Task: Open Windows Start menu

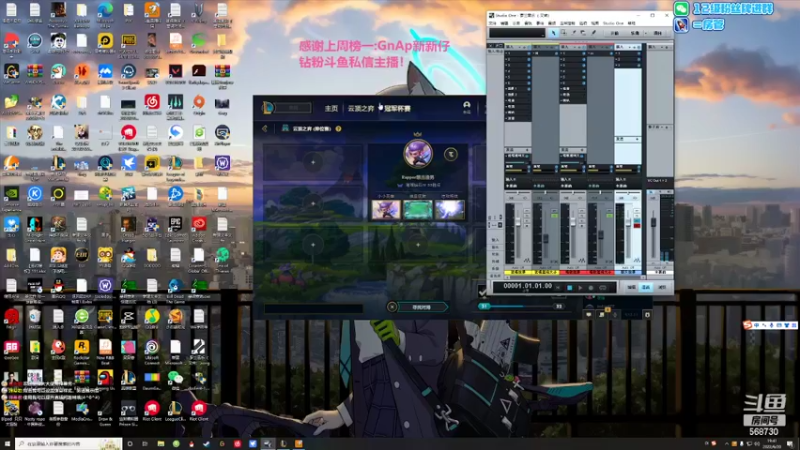Action: pos(7,444)
